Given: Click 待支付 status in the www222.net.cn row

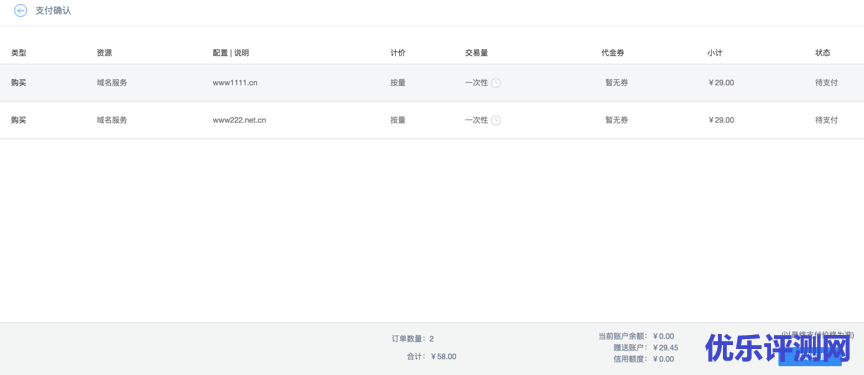Looking at the screenshot, I should pyautogui.click(x=827, y=120).
